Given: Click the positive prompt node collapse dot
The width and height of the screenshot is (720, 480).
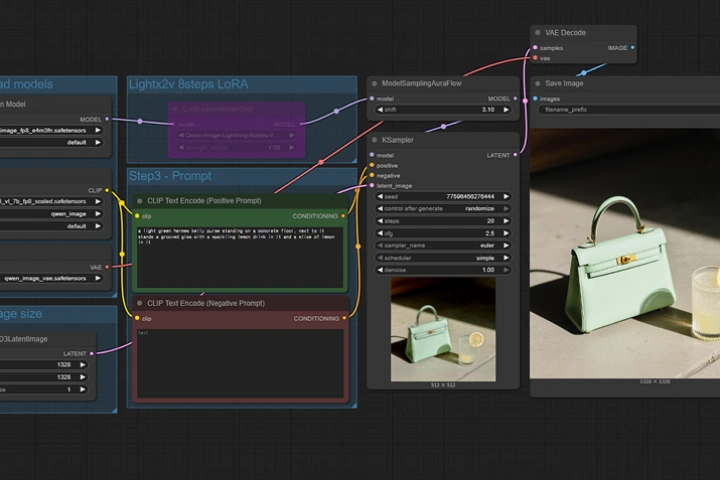Looking at the screenshot, I should pos(140,201).
